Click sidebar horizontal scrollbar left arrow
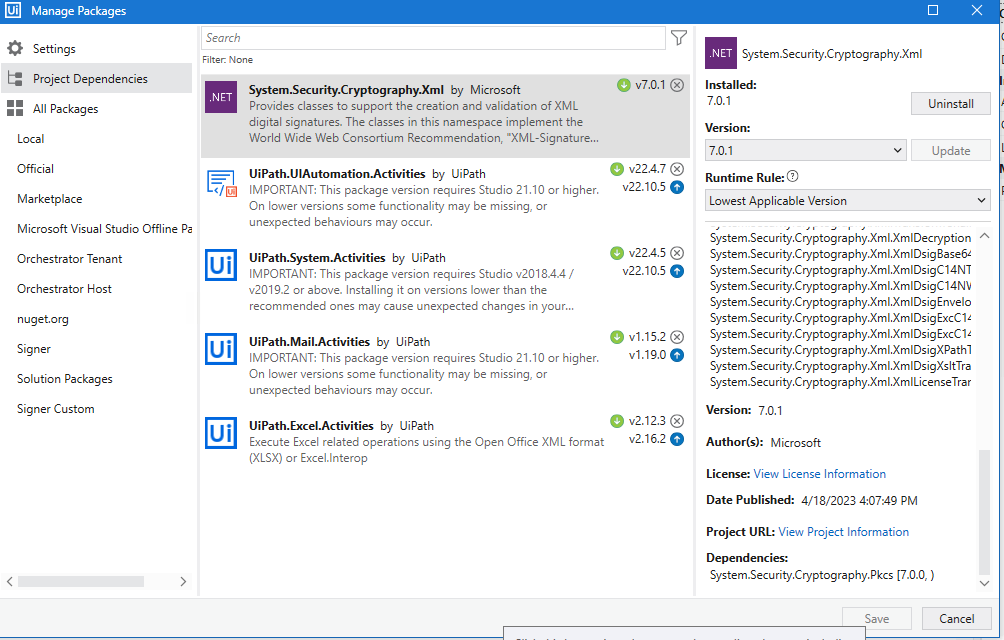The height and width of the screenshot is (640, 1004). coord(10,582)
